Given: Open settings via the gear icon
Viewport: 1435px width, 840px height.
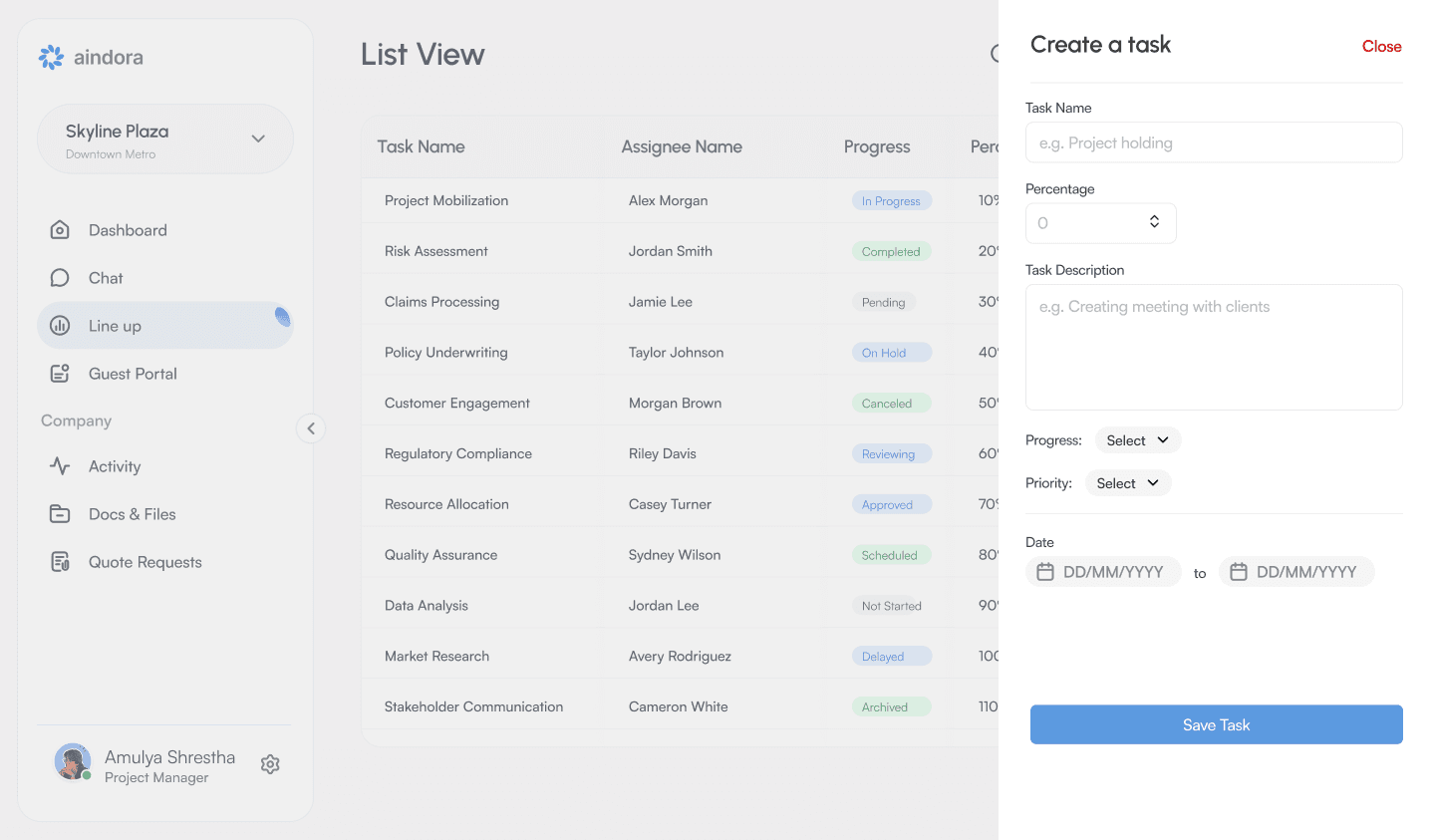Looking at the screenshot, I should click(270, 764).
